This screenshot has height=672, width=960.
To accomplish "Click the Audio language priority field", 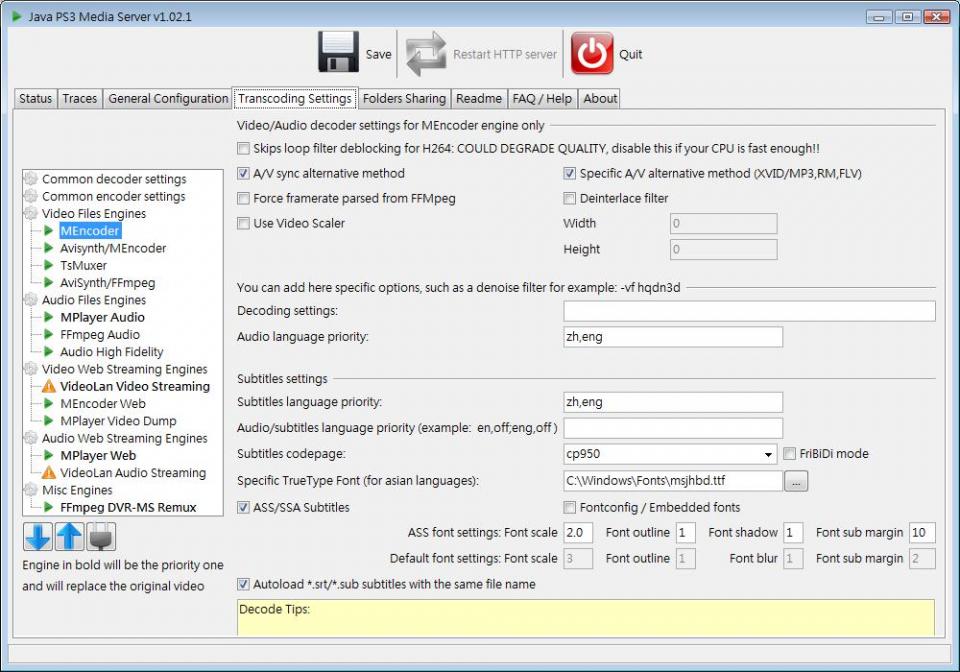I will tap(673, 337).
